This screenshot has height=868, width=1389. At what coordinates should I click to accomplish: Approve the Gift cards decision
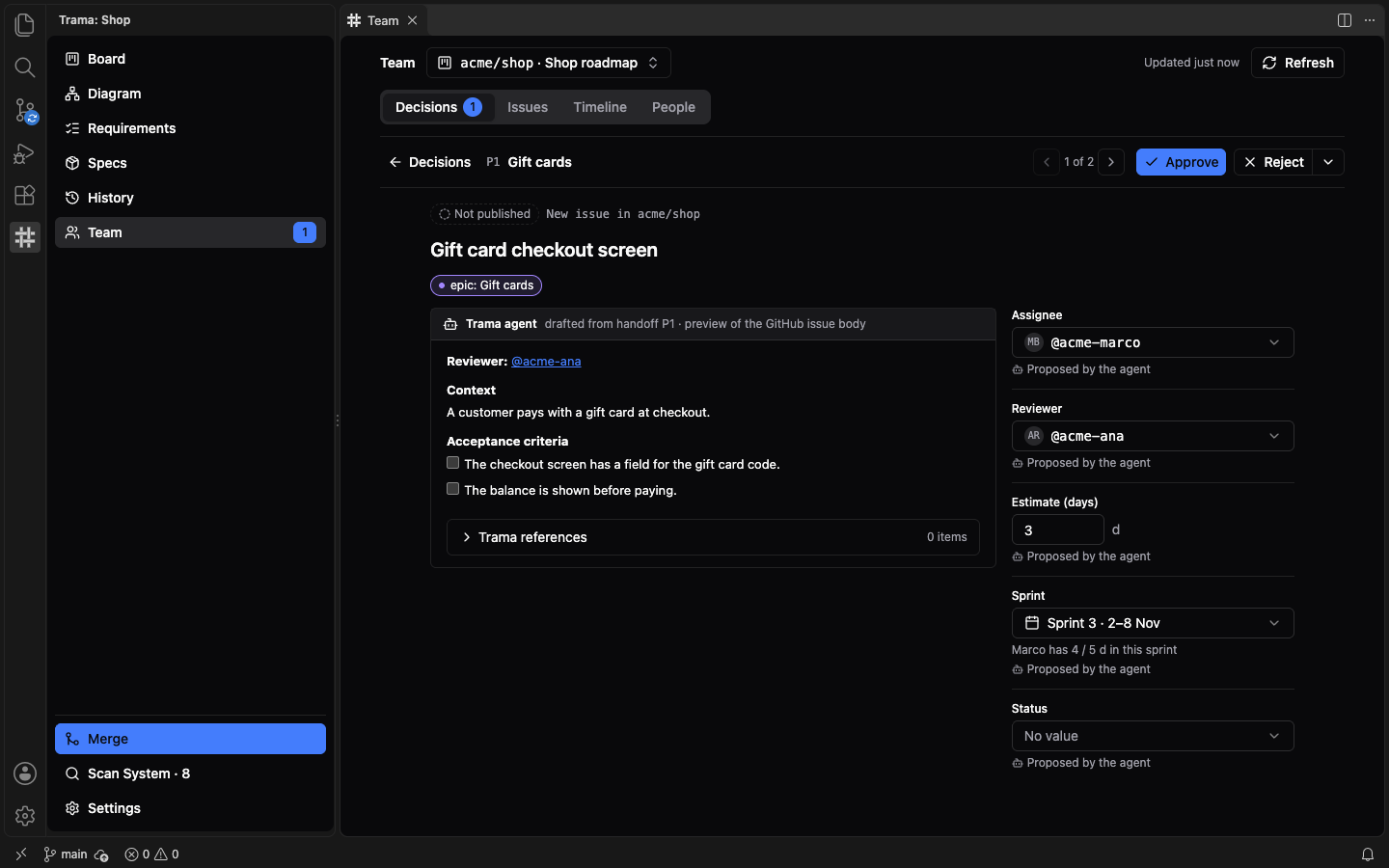point(1181,162)
